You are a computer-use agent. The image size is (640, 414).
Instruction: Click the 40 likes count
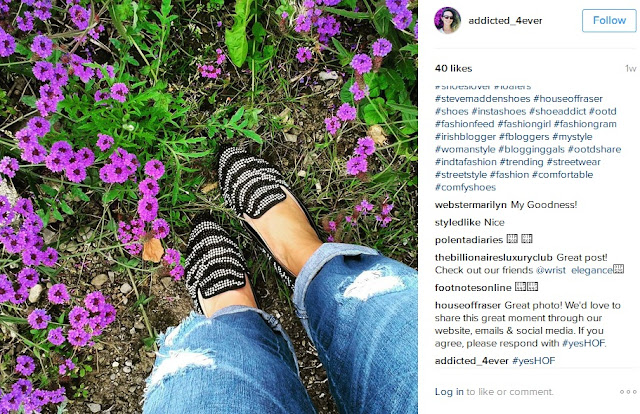tap(453, 68)
